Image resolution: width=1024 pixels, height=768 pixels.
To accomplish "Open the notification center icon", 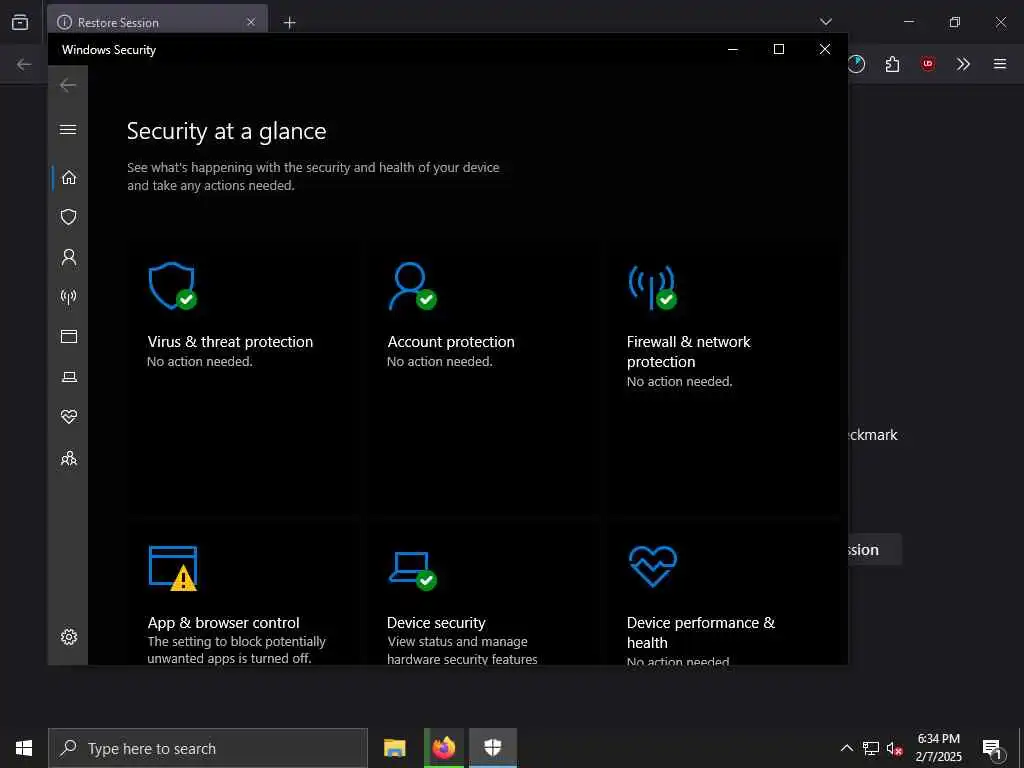I will click(x=992, y=749).
